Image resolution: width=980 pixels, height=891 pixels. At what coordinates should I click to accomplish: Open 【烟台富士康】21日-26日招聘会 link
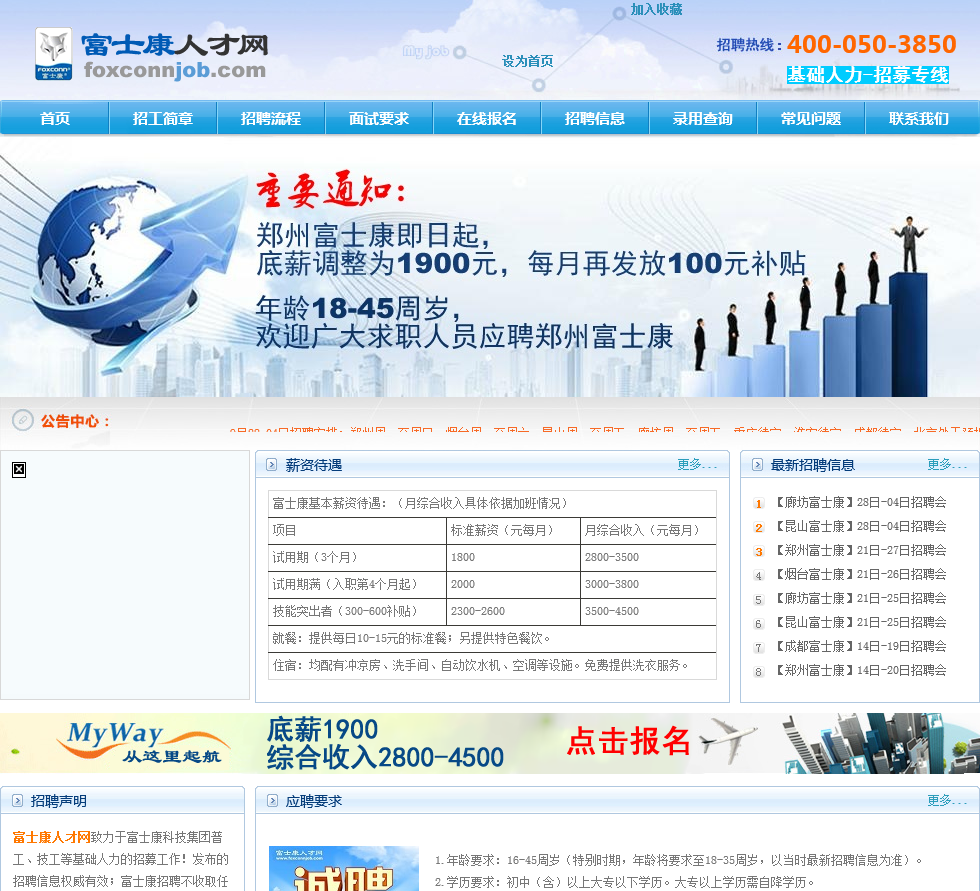(x=860, y=574)
